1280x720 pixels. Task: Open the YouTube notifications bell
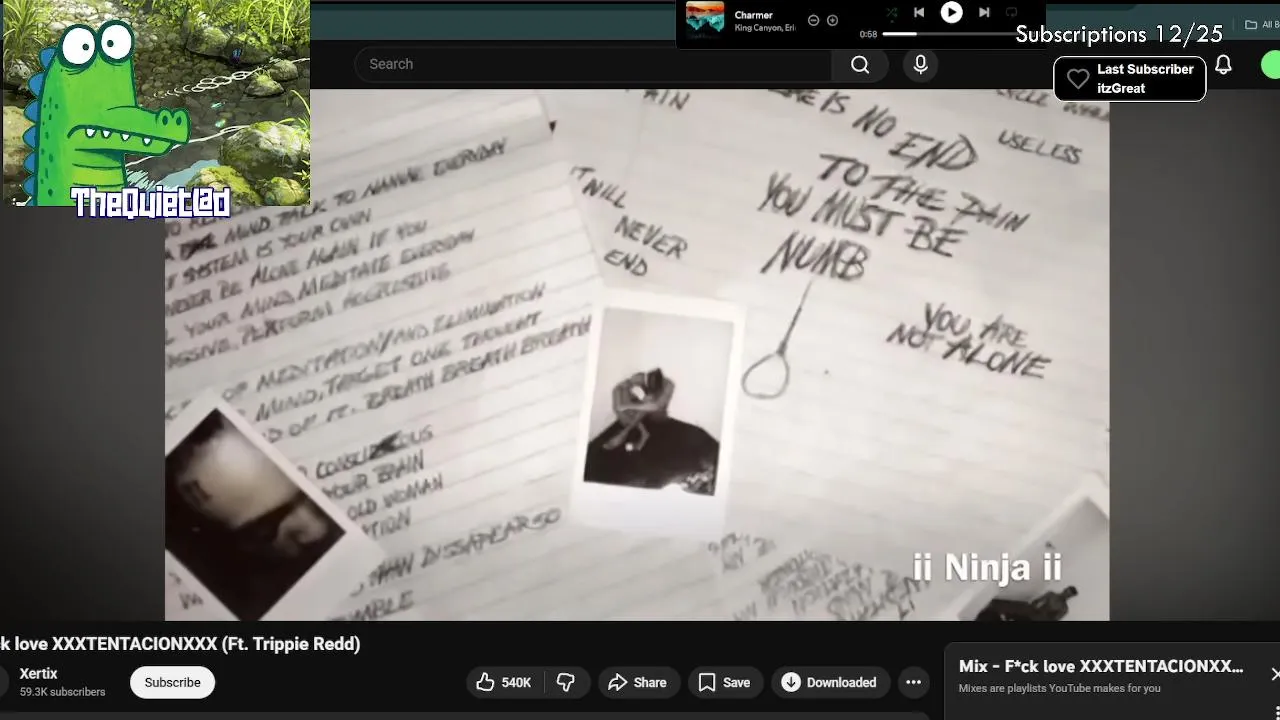[x=1223, y=65]
